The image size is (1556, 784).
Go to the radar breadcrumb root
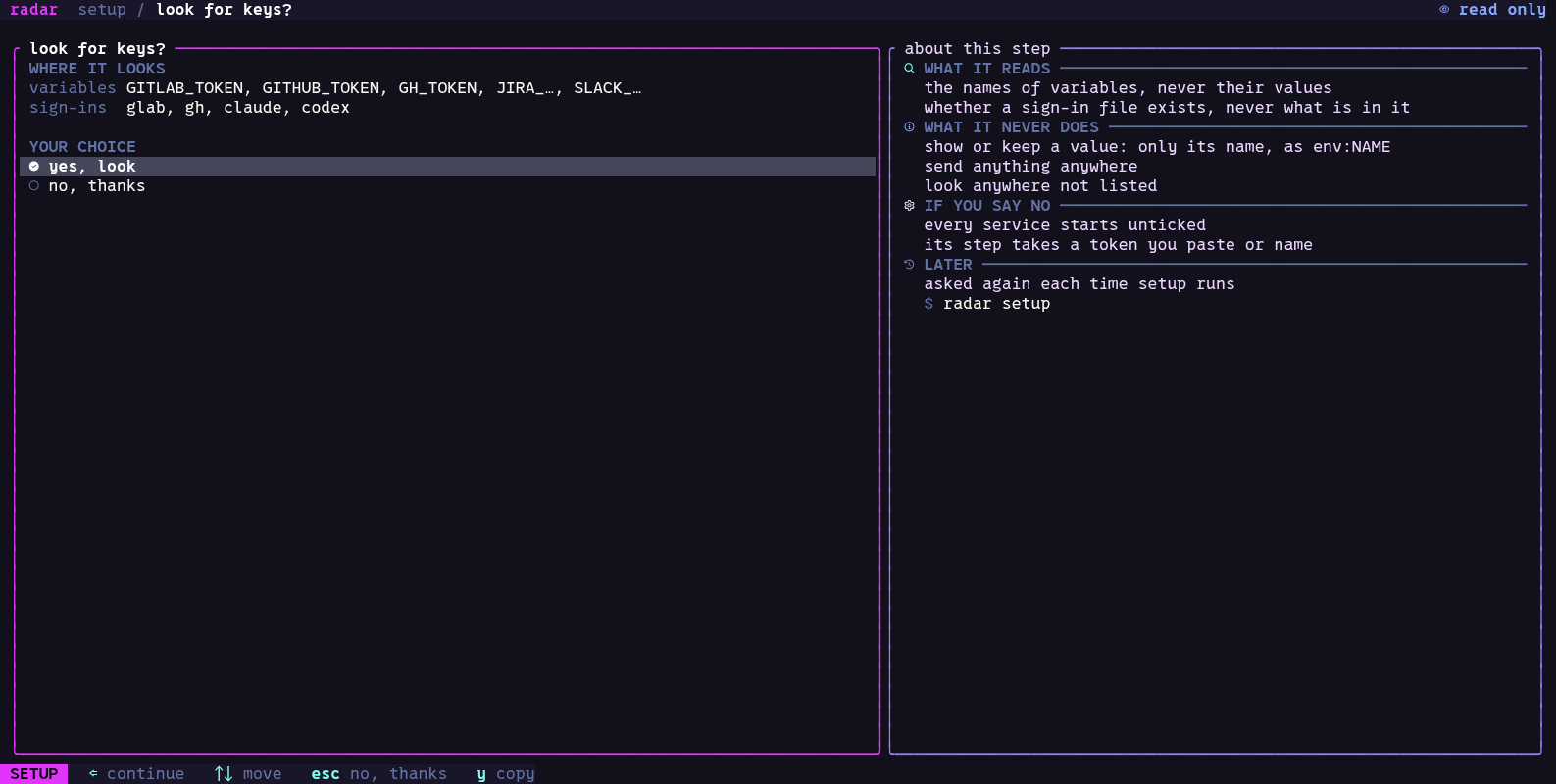[34, 10]
